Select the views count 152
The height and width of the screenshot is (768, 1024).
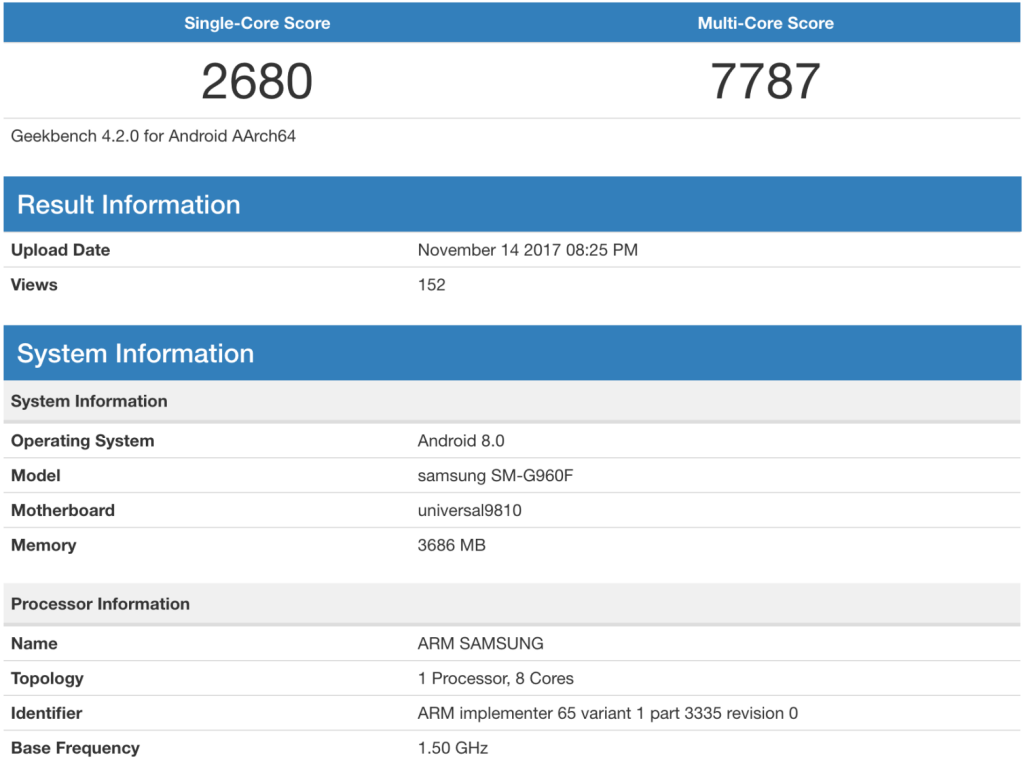point(432,285)
